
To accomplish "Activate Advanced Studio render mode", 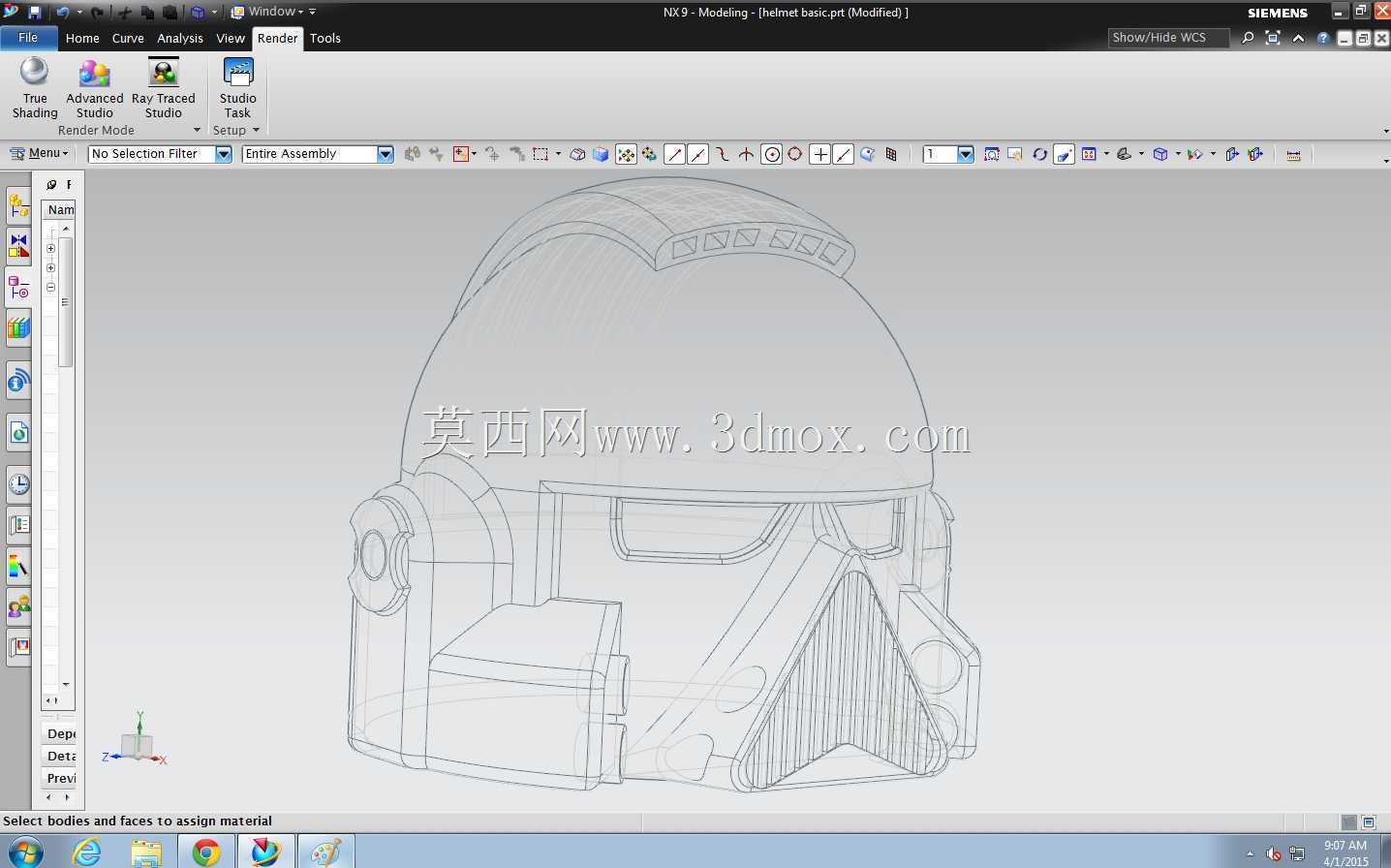I will click(94, 87).
